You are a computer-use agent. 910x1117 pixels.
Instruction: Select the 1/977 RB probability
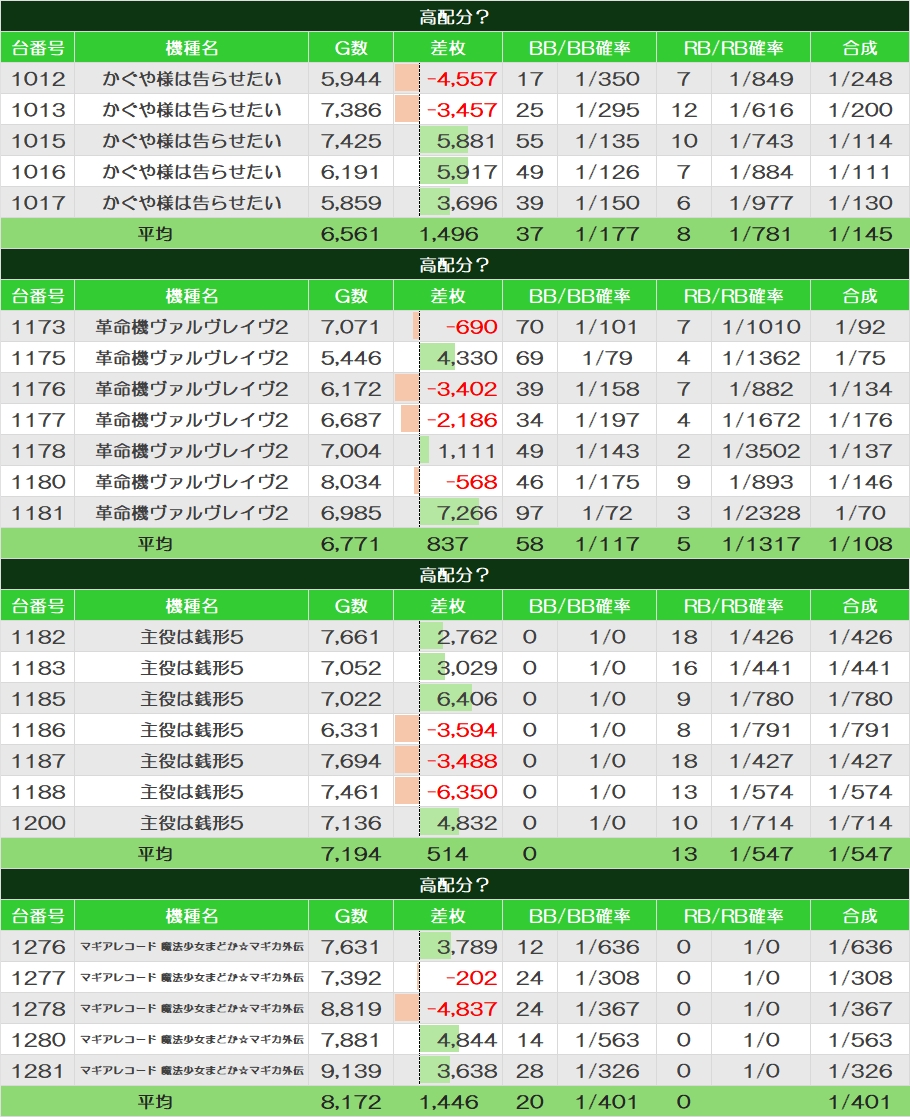pos(761,203)
